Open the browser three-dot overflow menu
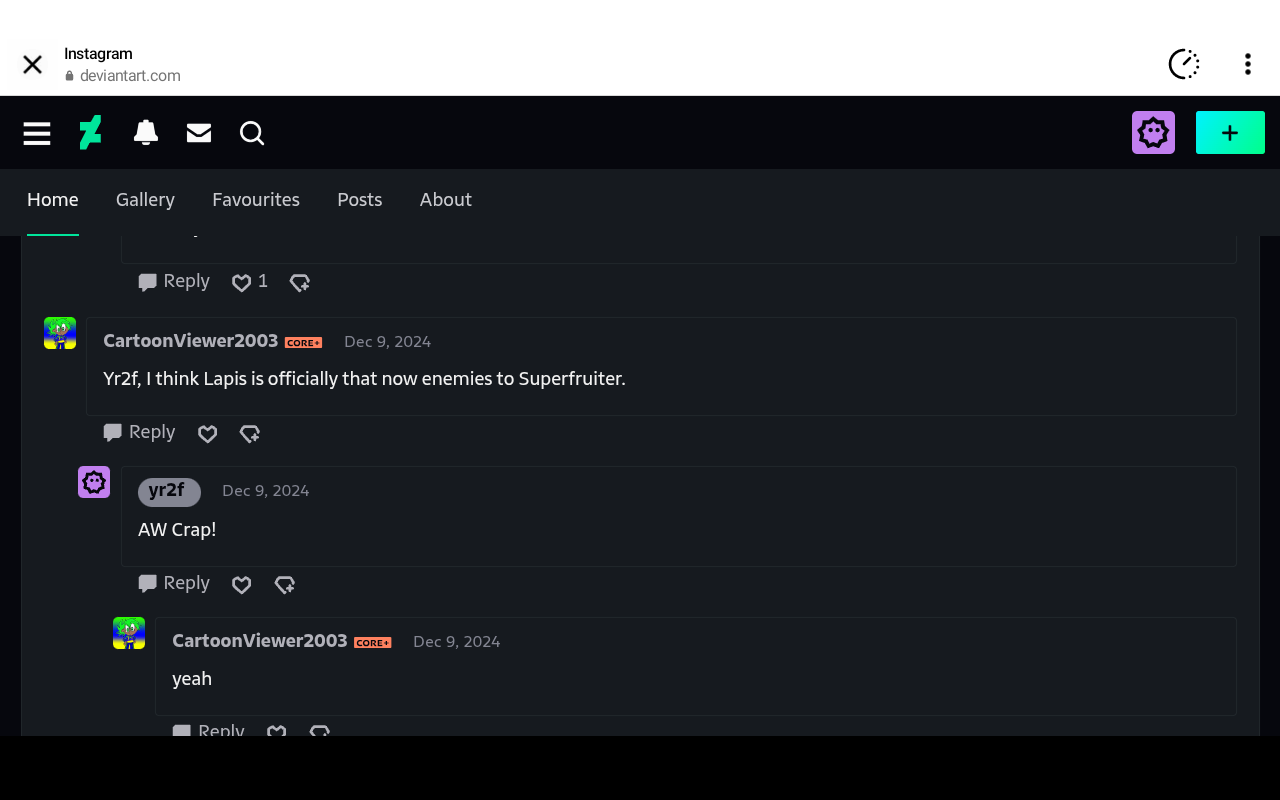Screen dimensions: 1280x800 pyautogui.click(x=1247, y=64)
